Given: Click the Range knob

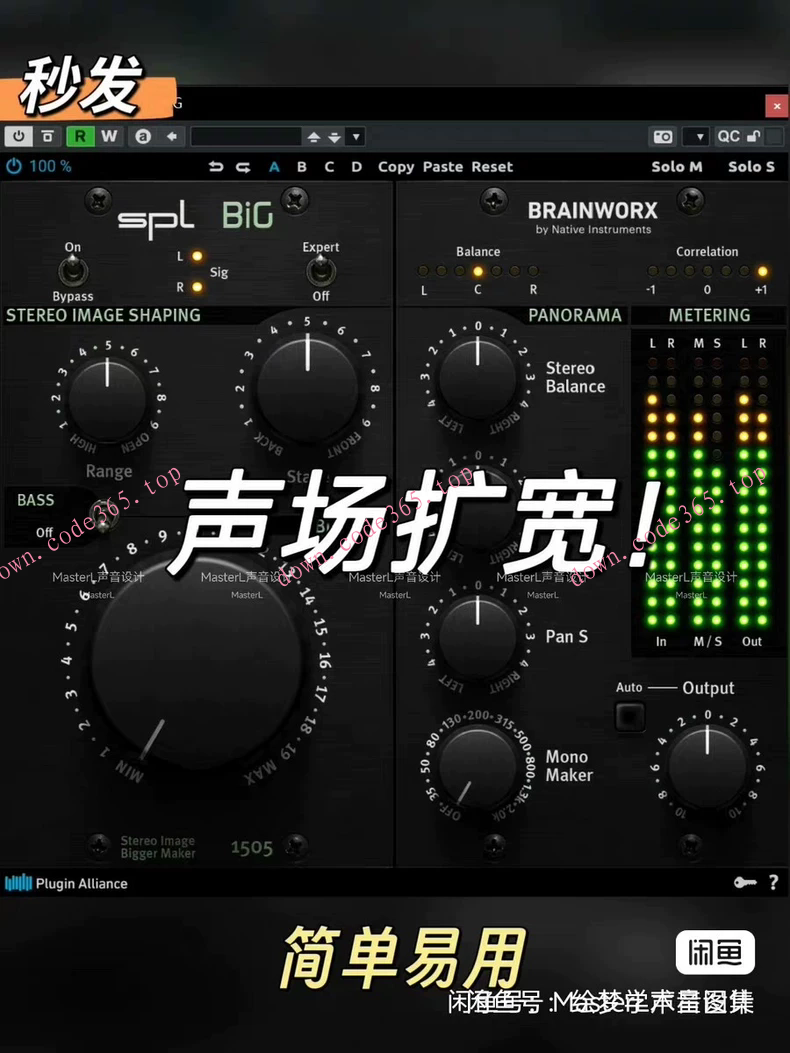Looking at the screenshot, I should point(107,399).
